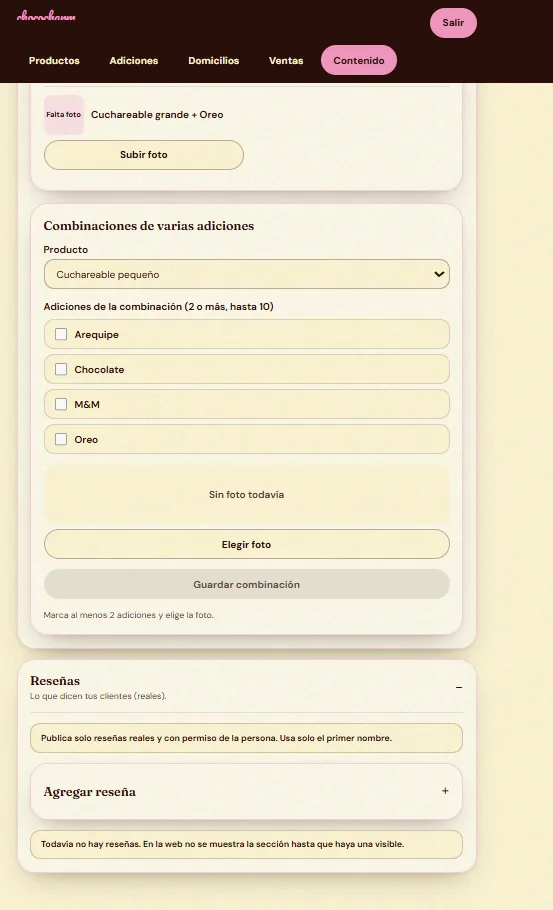The height and width of the screenshot is (910, 553).
Task: Open the Producto dropdown
Action: [247, 274]
